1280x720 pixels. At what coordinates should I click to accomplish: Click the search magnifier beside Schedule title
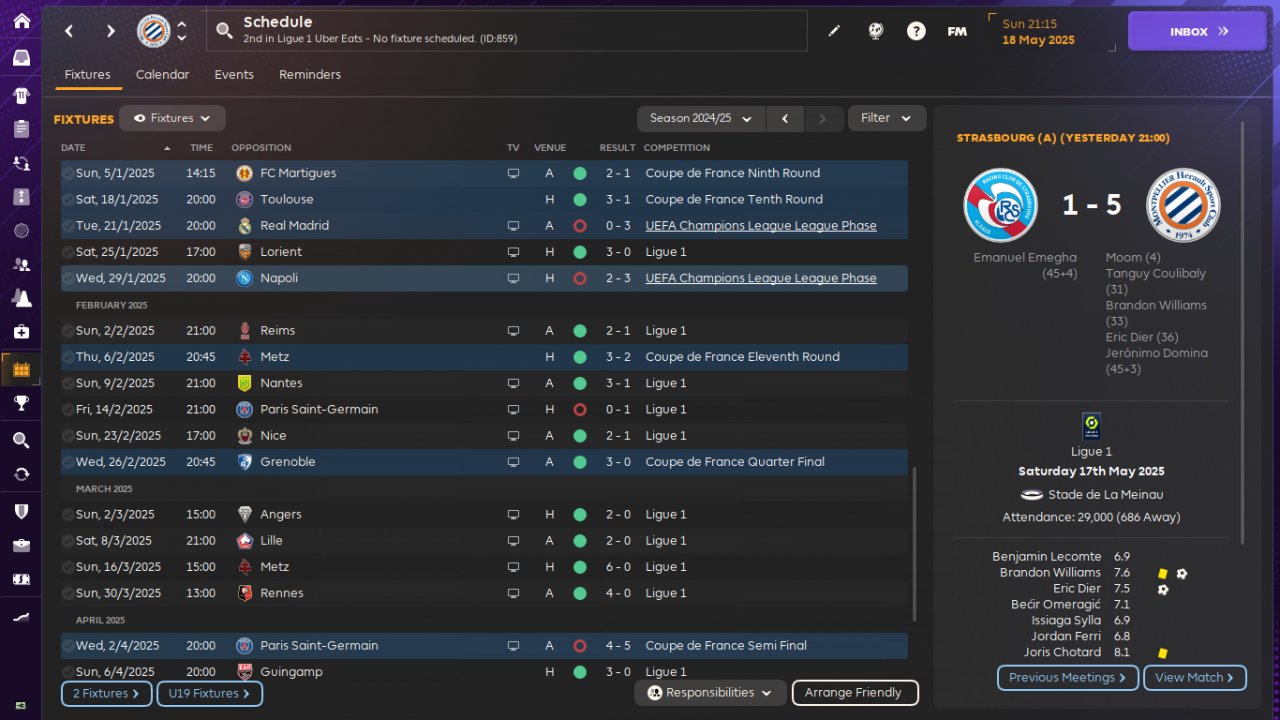coord(225,31)
